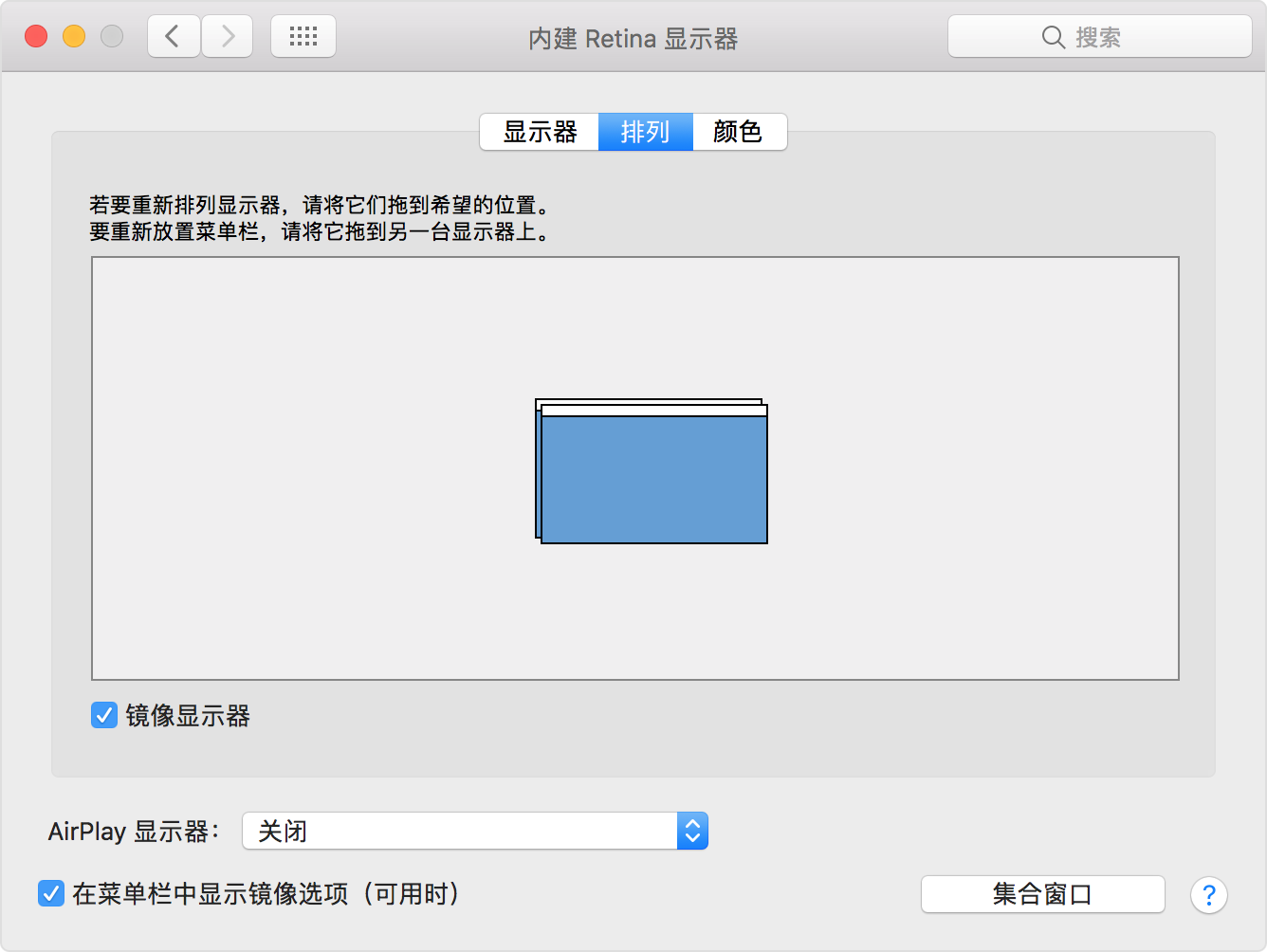The height and width of the screenshot is (952, 1267).
Task: Close the window with the red button
Action: [x=36, y=37]
